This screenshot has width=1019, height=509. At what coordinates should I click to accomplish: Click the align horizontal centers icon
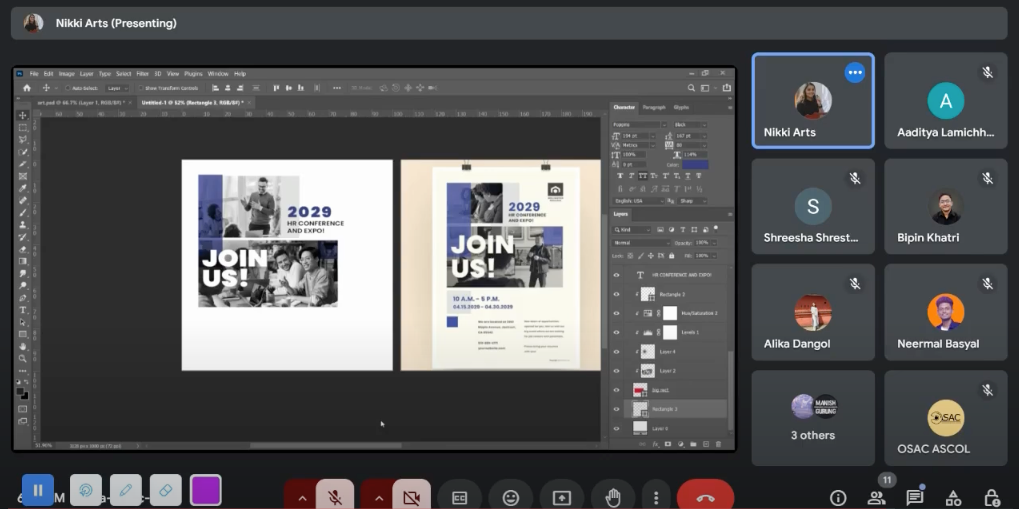point(228,88)
